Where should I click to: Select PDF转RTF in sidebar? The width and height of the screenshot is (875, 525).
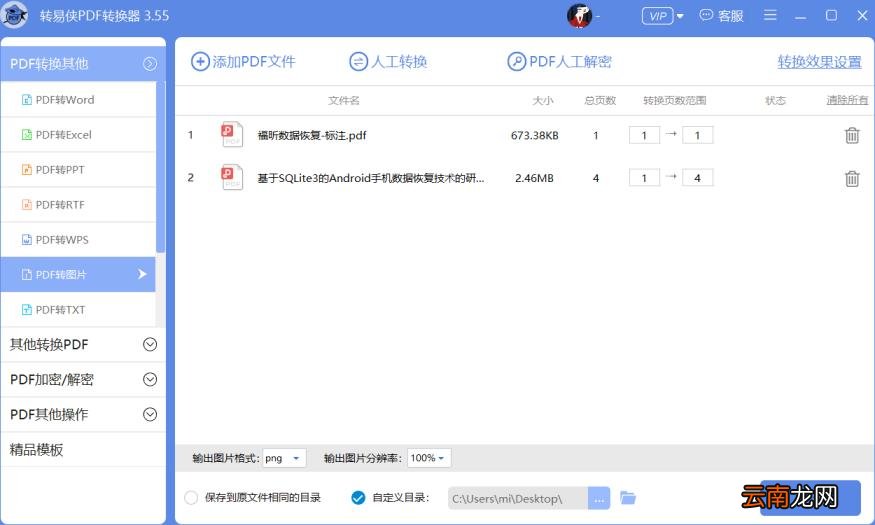click(x=78, y=205)
